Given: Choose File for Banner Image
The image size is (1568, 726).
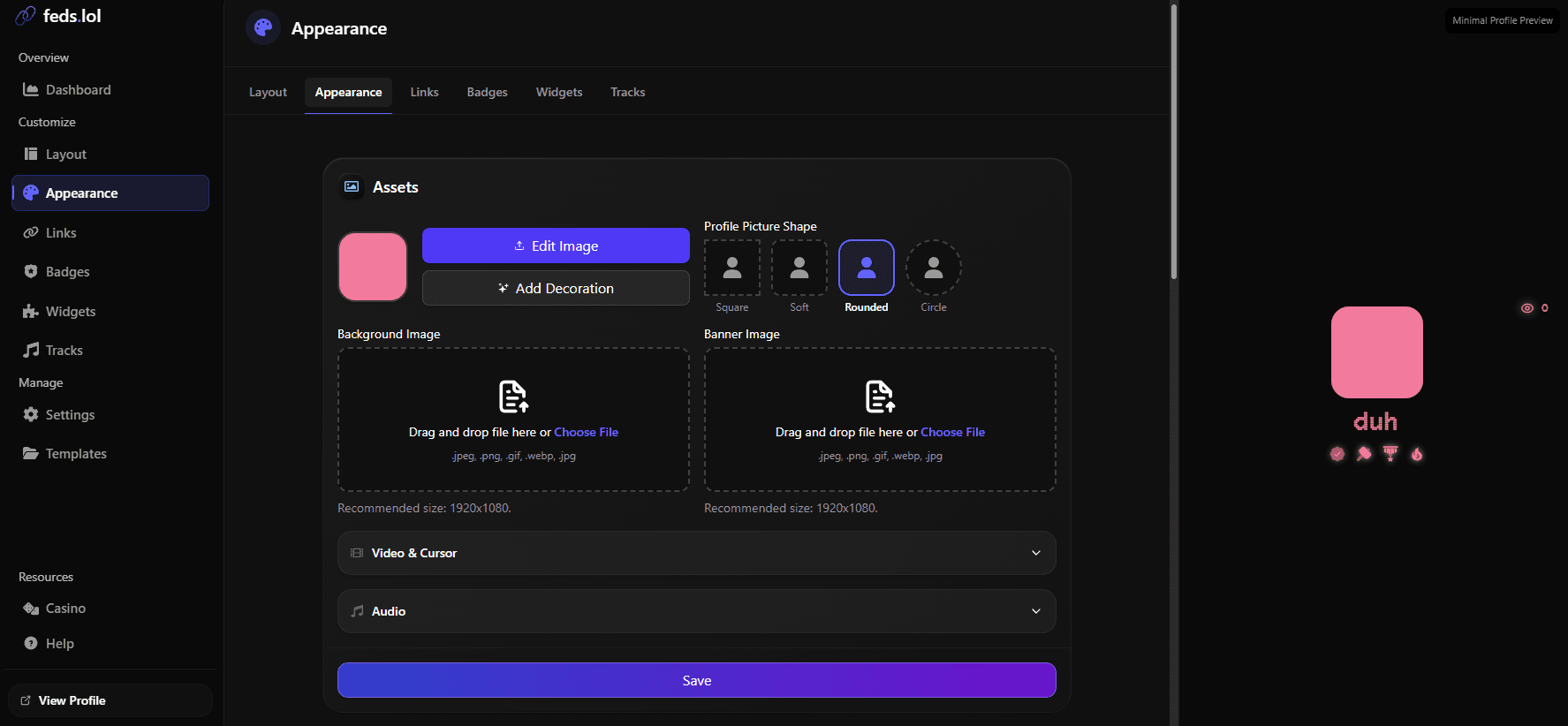Looking at the screenshot, I should 952,432.
